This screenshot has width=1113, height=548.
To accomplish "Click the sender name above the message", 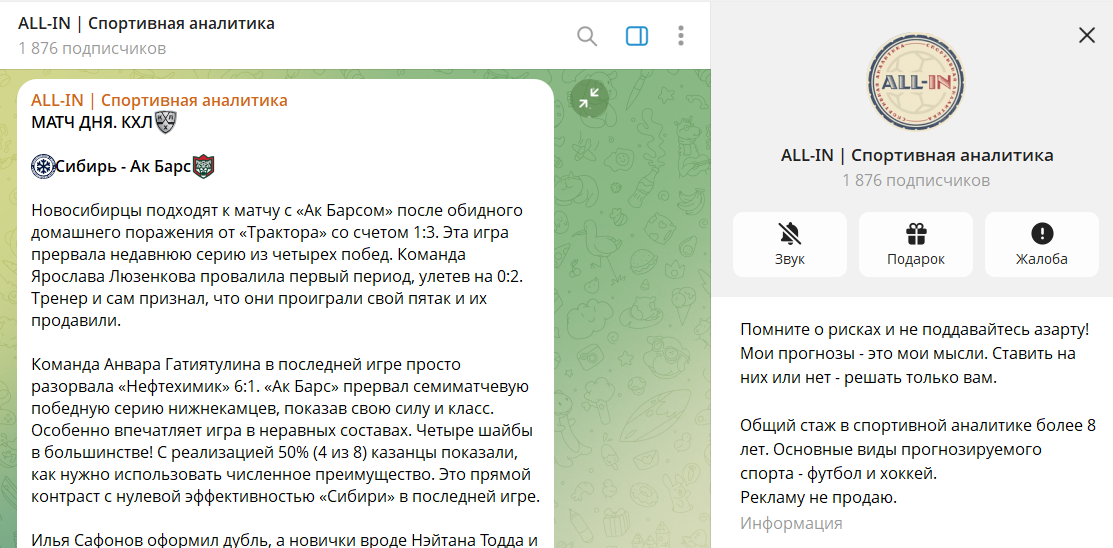I will pyautogui.click(x=159, y=100).
